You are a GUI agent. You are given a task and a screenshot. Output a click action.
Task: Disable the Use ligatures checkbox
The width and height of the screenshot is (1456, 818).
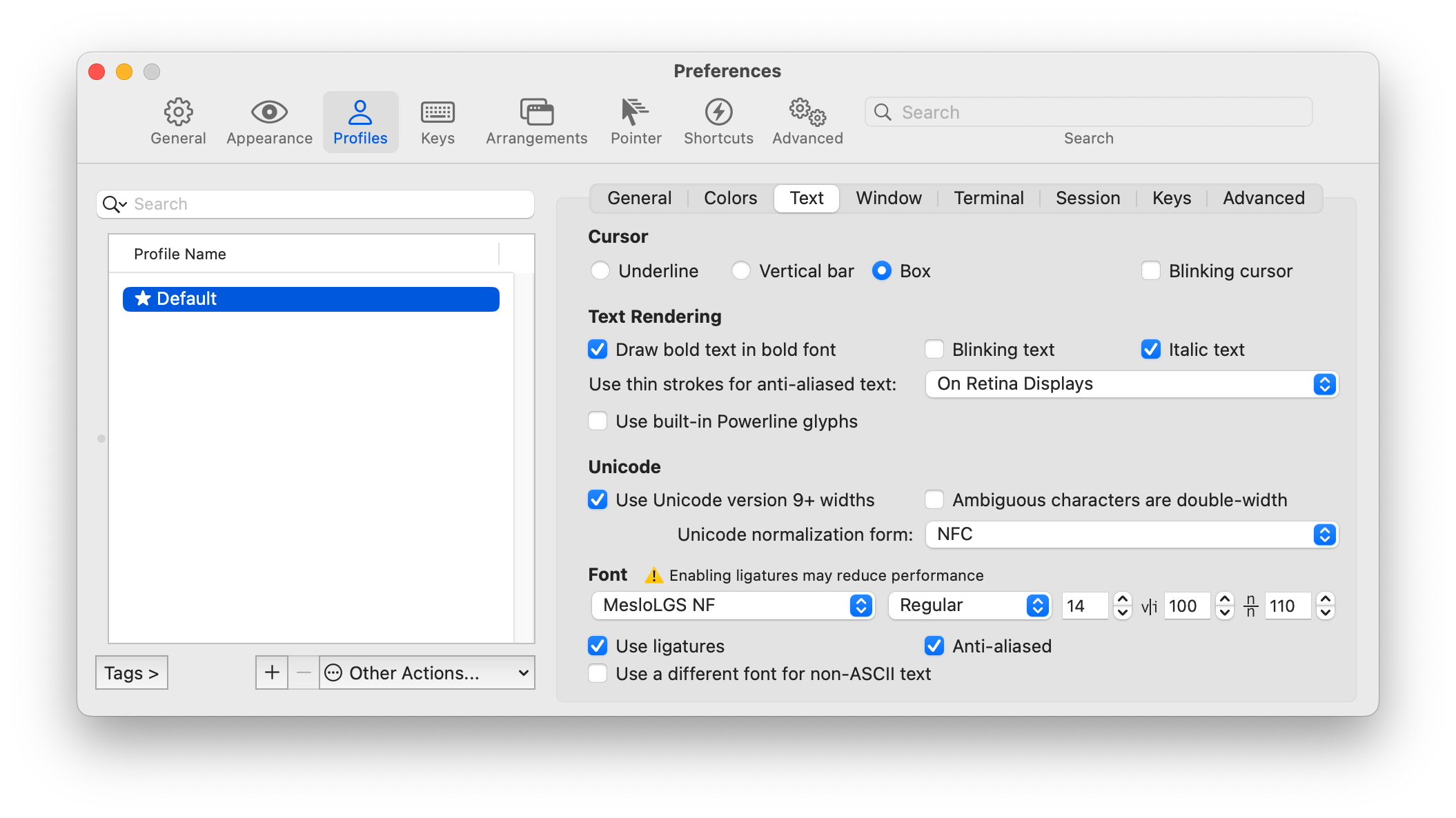click(x=598, y=646)
